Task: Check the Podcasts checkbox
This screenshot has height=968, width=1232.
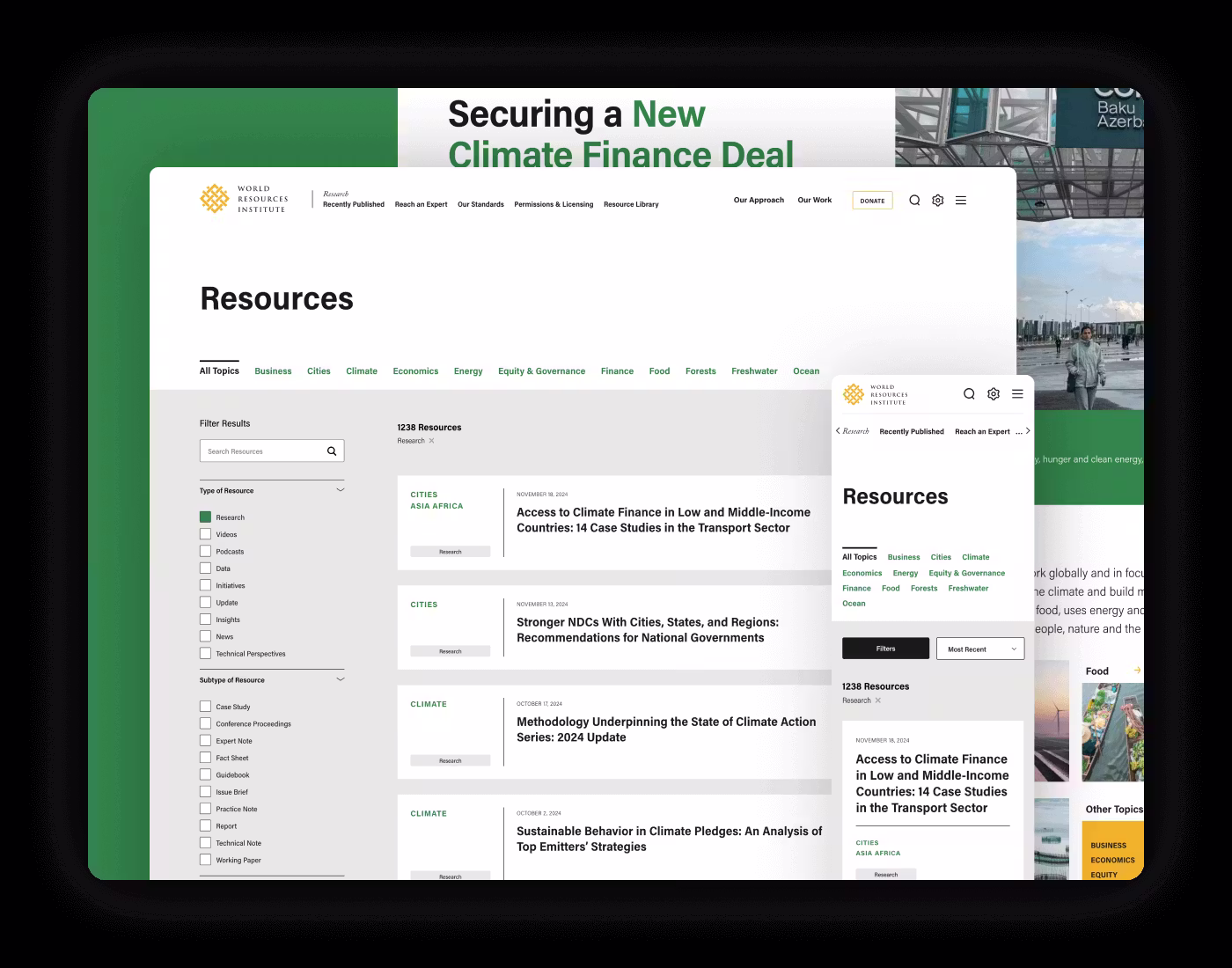Action: 205,551
